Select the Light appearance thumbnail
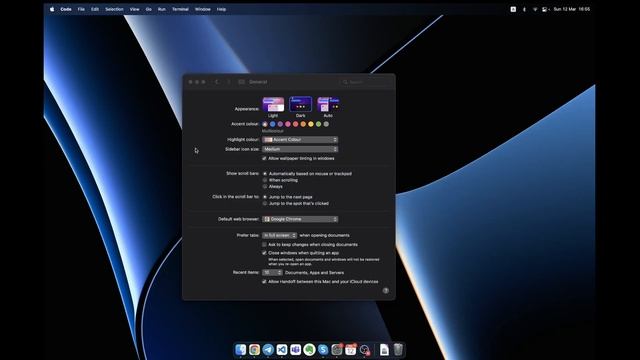 coord(273,104)
